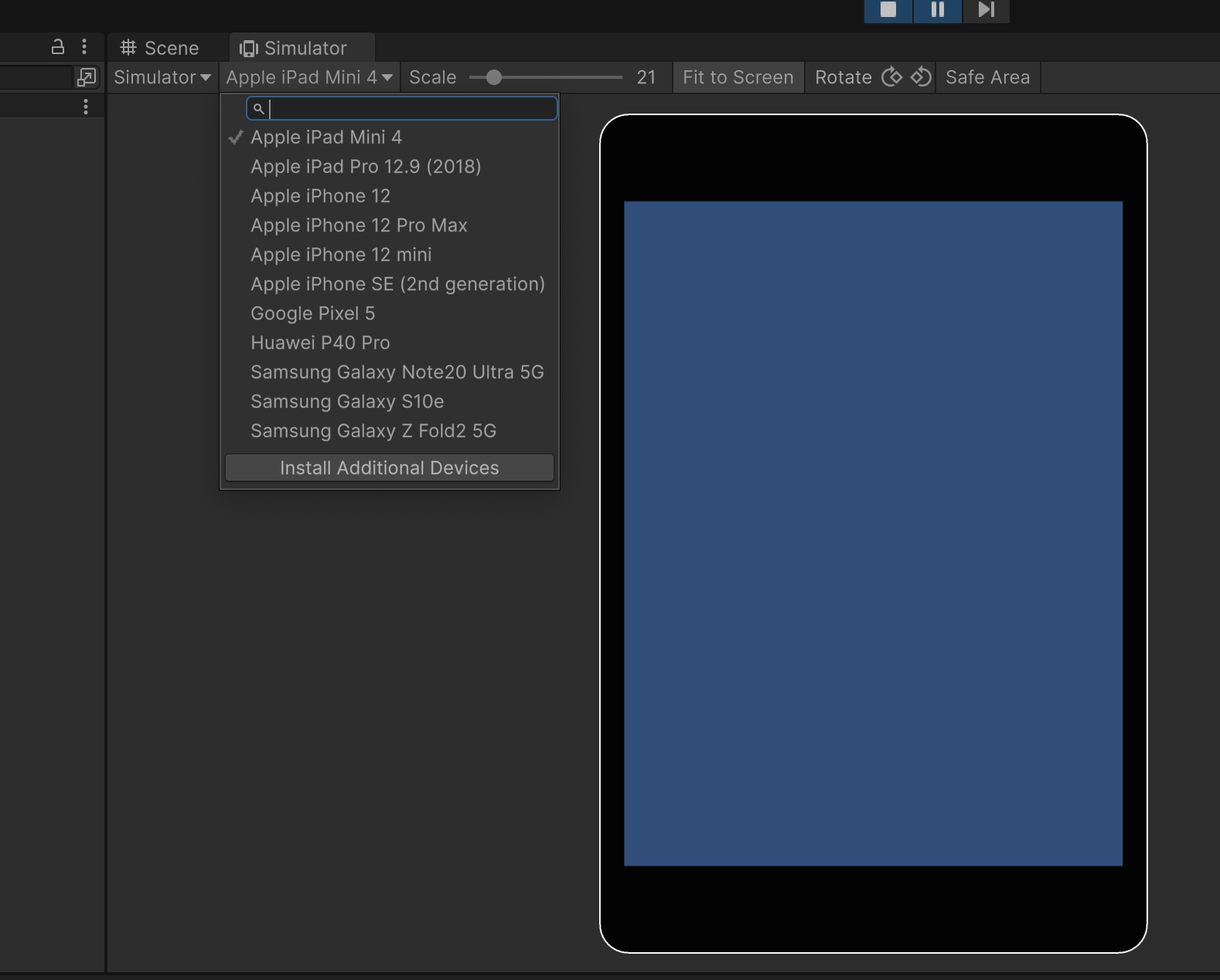The height and width of the screenshot is (980, 1220).
Task: Open the panel options menu beside the lock
Action: (84, 47)
